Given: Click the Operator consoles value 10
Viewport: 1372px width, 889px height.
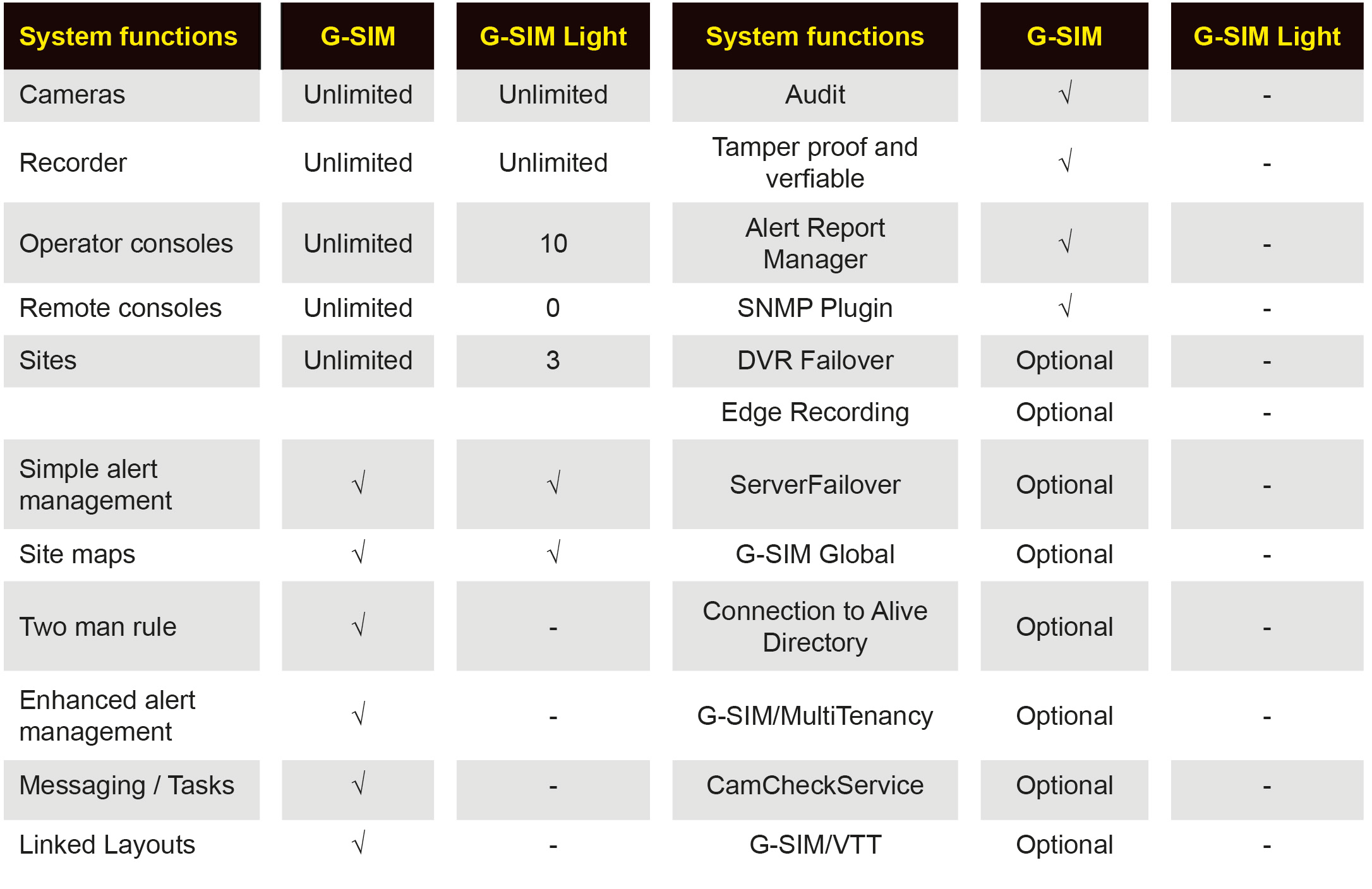Looking at the screenshot, I should (553, 244).
